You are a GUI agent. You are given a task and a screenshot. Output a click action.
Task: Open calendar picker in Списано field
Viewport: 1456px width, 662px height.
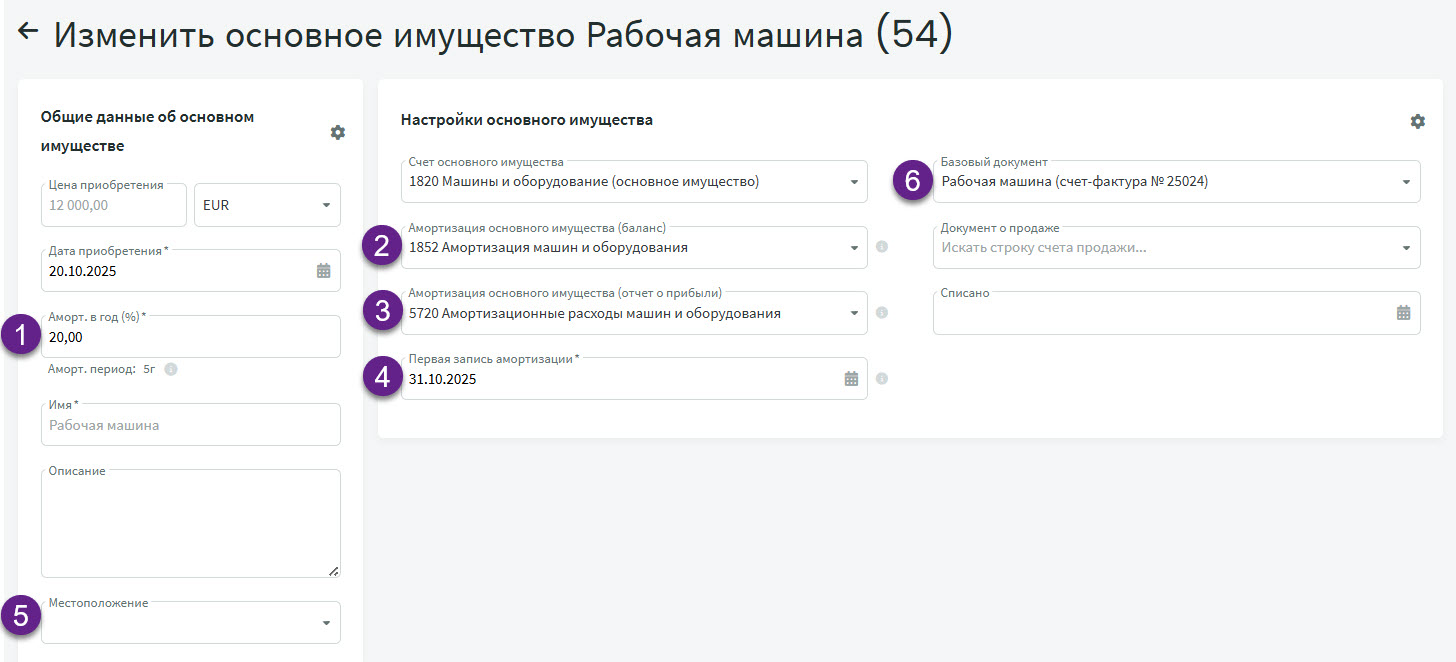1403,313
